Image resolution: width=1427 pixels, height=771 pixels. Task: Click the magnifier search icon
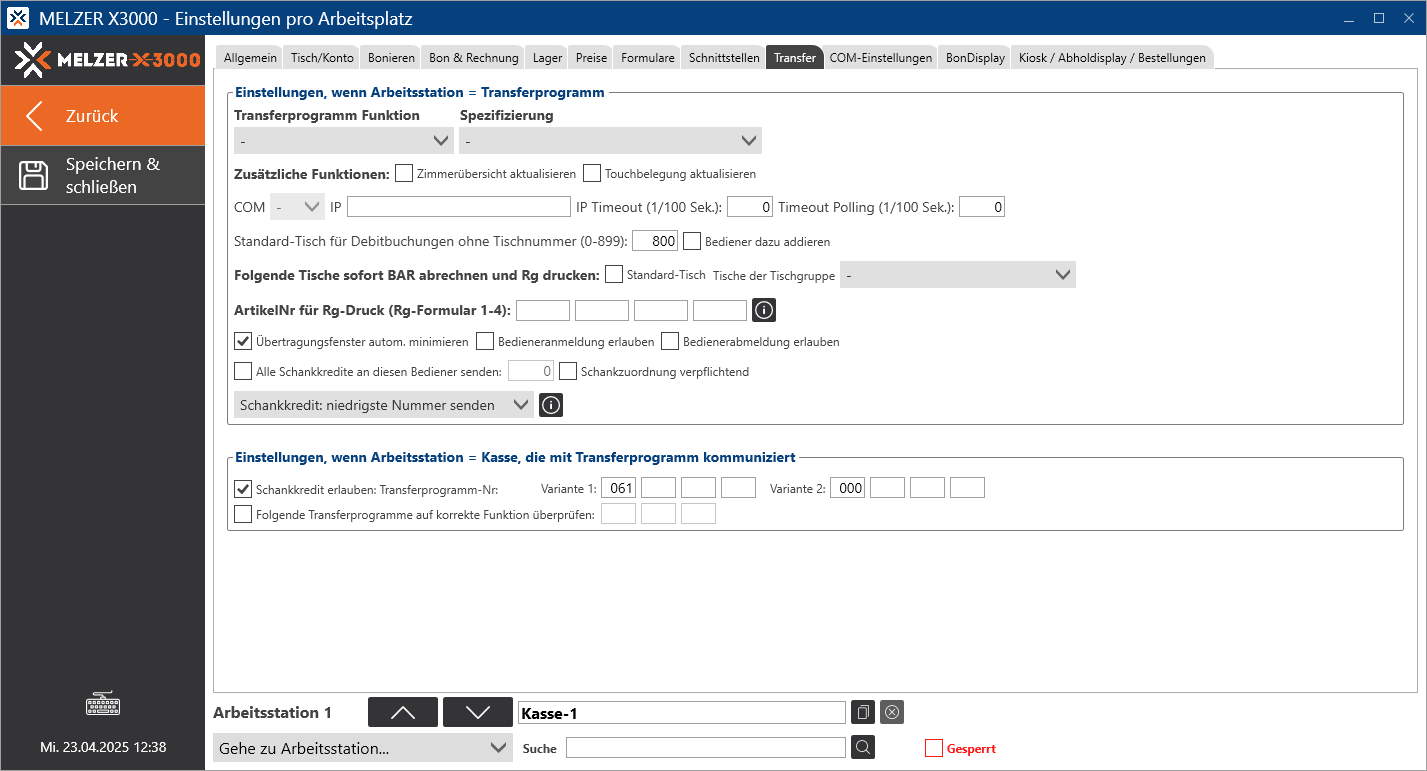click(x=864, y=747)
